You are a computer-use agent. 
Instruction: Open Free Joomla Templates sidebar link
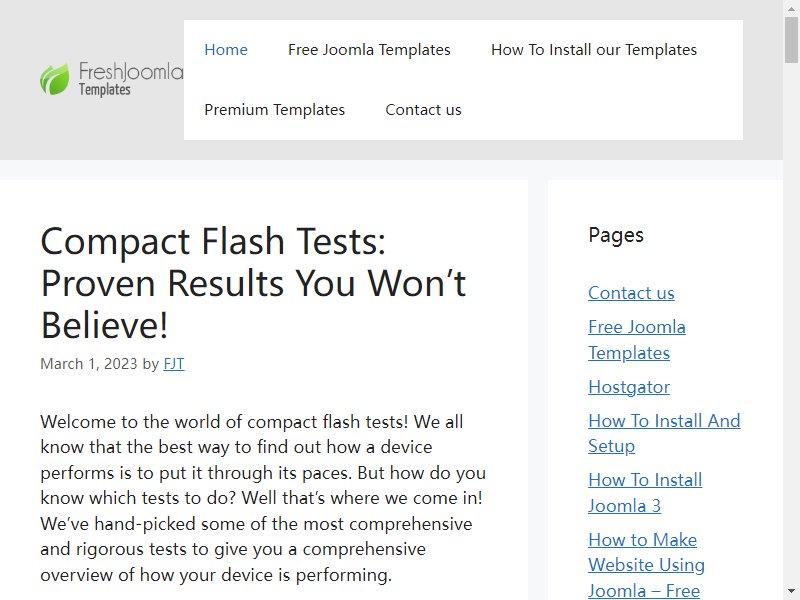pyautogui.click(x=637, y=340)
